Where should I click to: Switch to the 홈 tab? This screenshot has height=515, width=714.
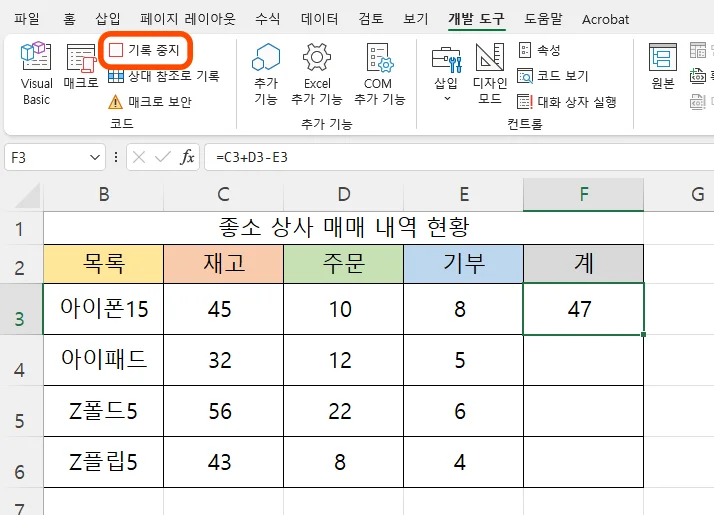point(70,19)
